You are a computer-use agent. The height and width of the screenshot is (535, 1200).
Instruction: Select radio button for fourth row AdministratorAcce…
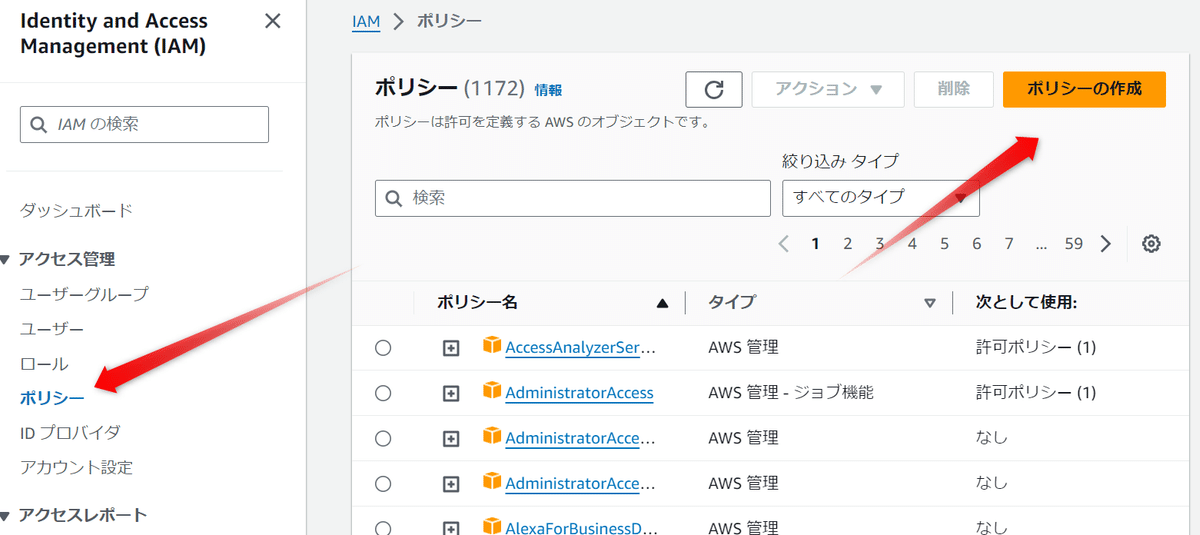point(383,484)
